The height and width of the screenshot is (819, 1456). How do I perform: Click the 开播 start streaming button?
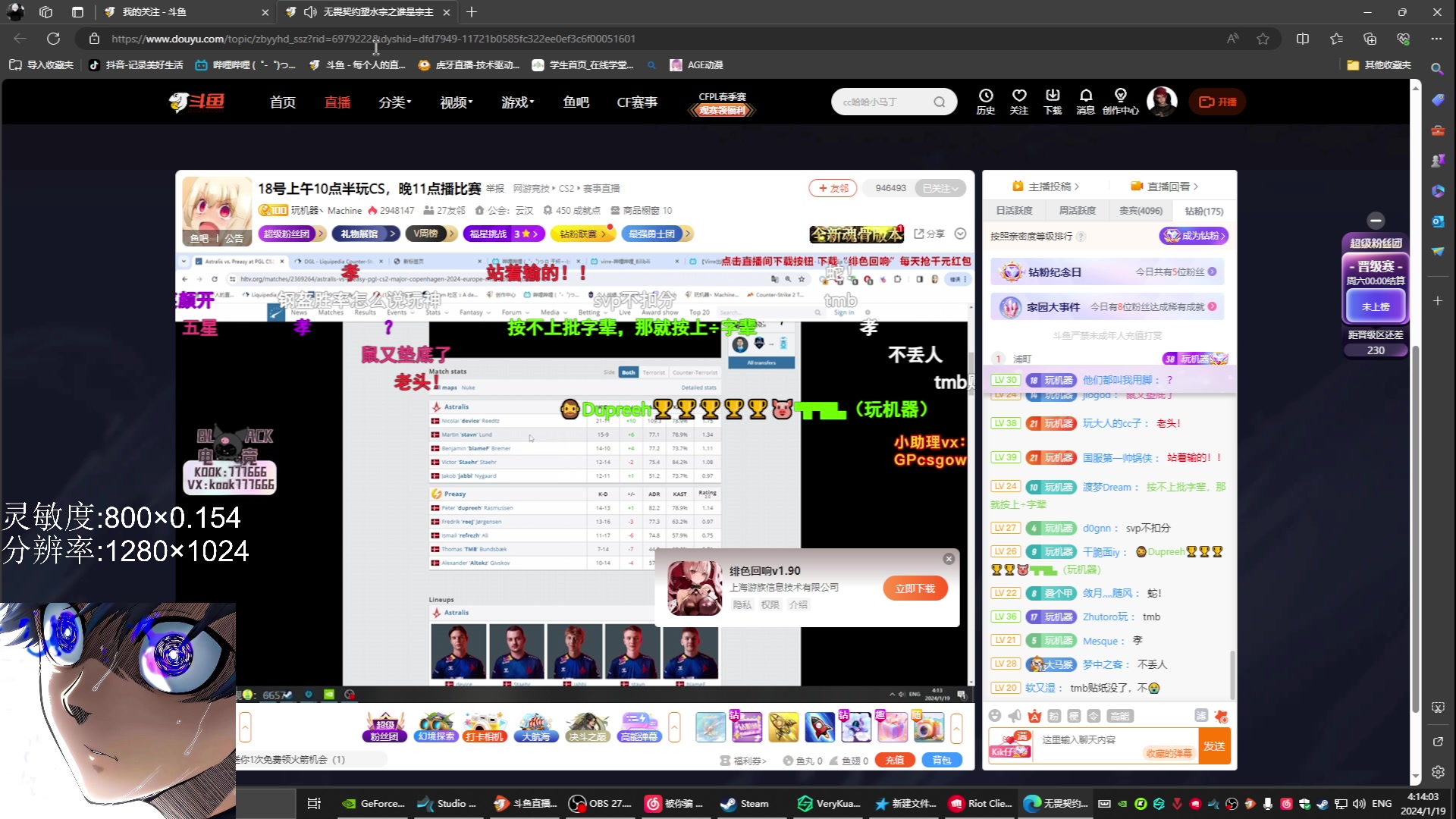point(1217,102)
